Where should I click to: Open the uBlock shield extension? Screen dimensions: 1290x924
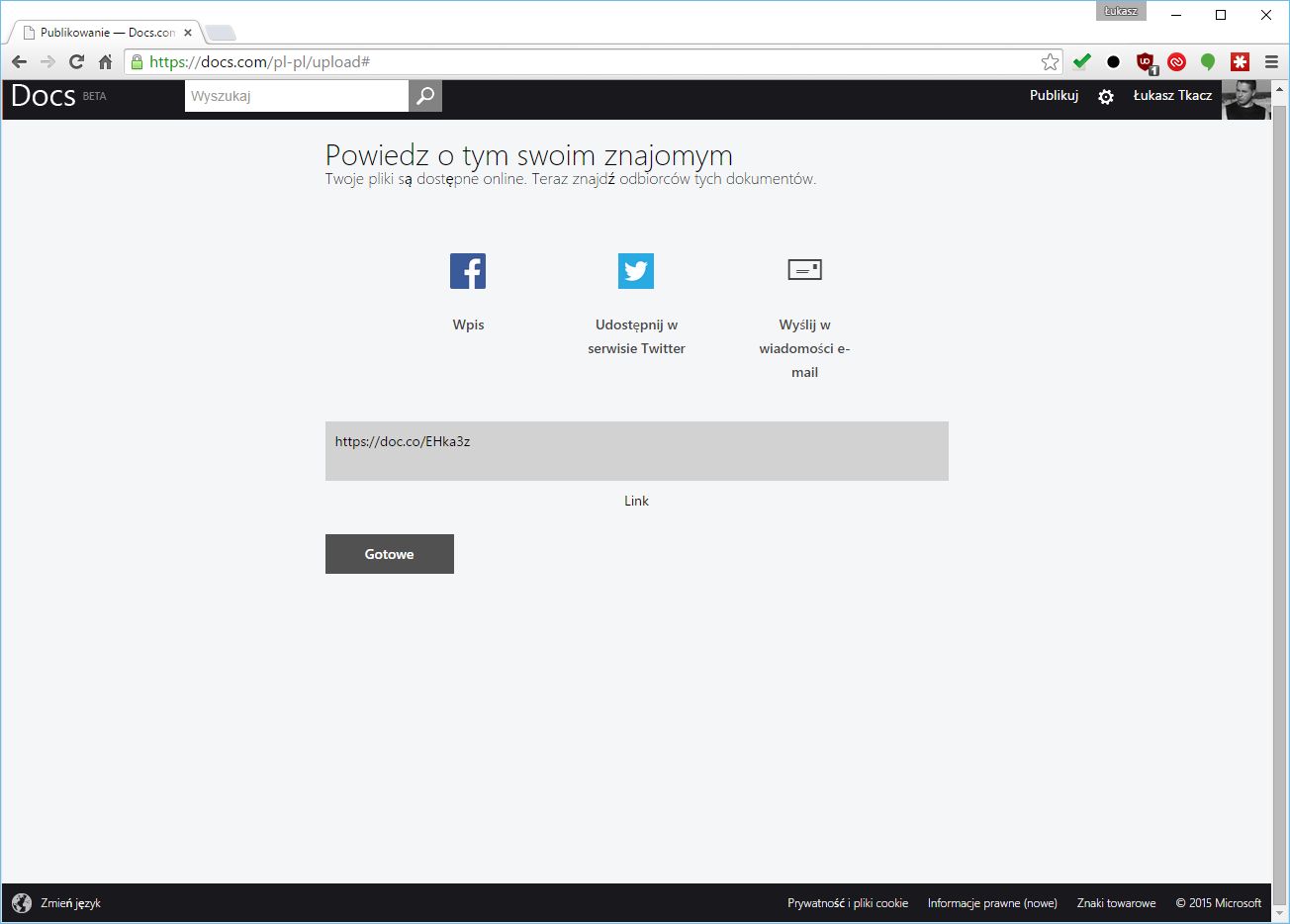(x=1146, y=63)
